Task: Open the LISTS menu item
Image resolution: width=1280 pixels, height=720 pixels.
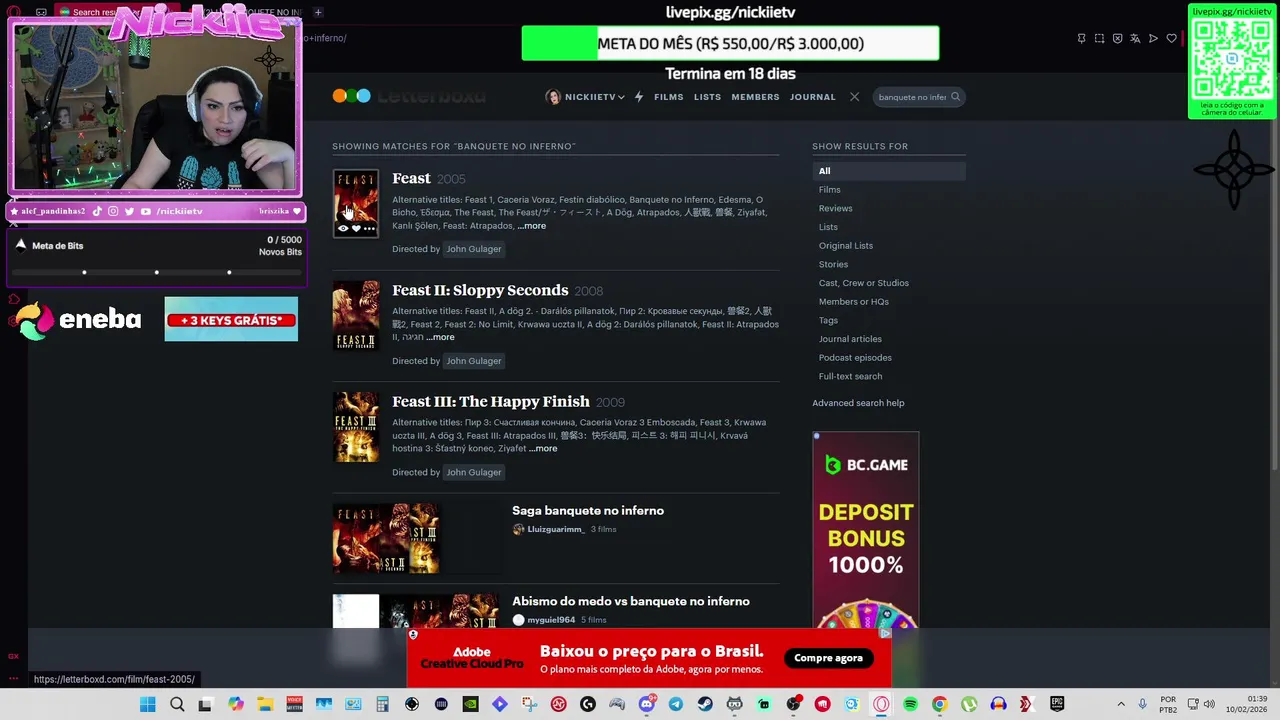Action: 707,97
